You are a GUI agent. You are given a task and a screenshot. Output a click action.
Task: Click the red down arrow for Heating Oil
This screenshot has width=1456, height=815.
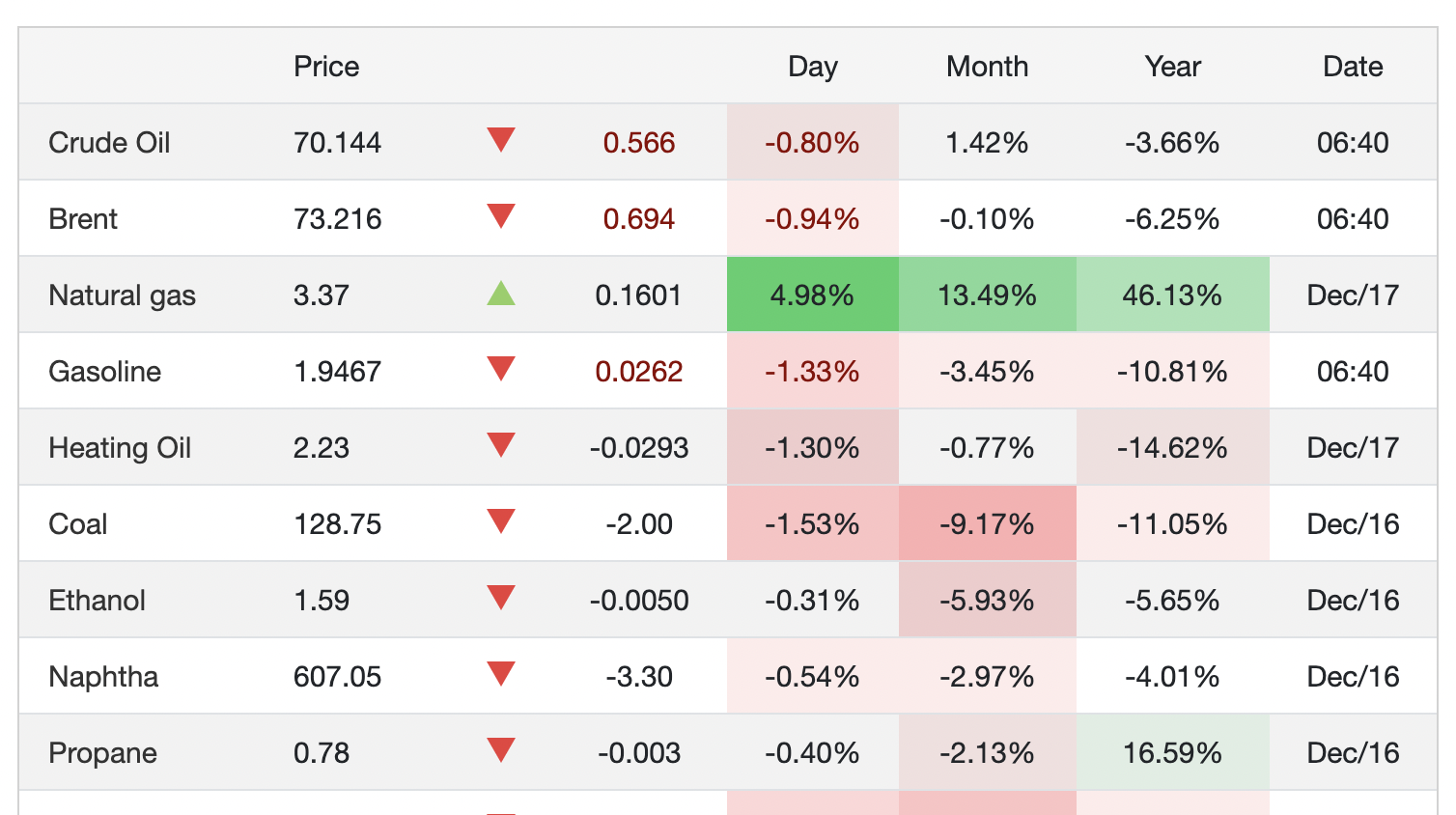(x=501, y=445)
